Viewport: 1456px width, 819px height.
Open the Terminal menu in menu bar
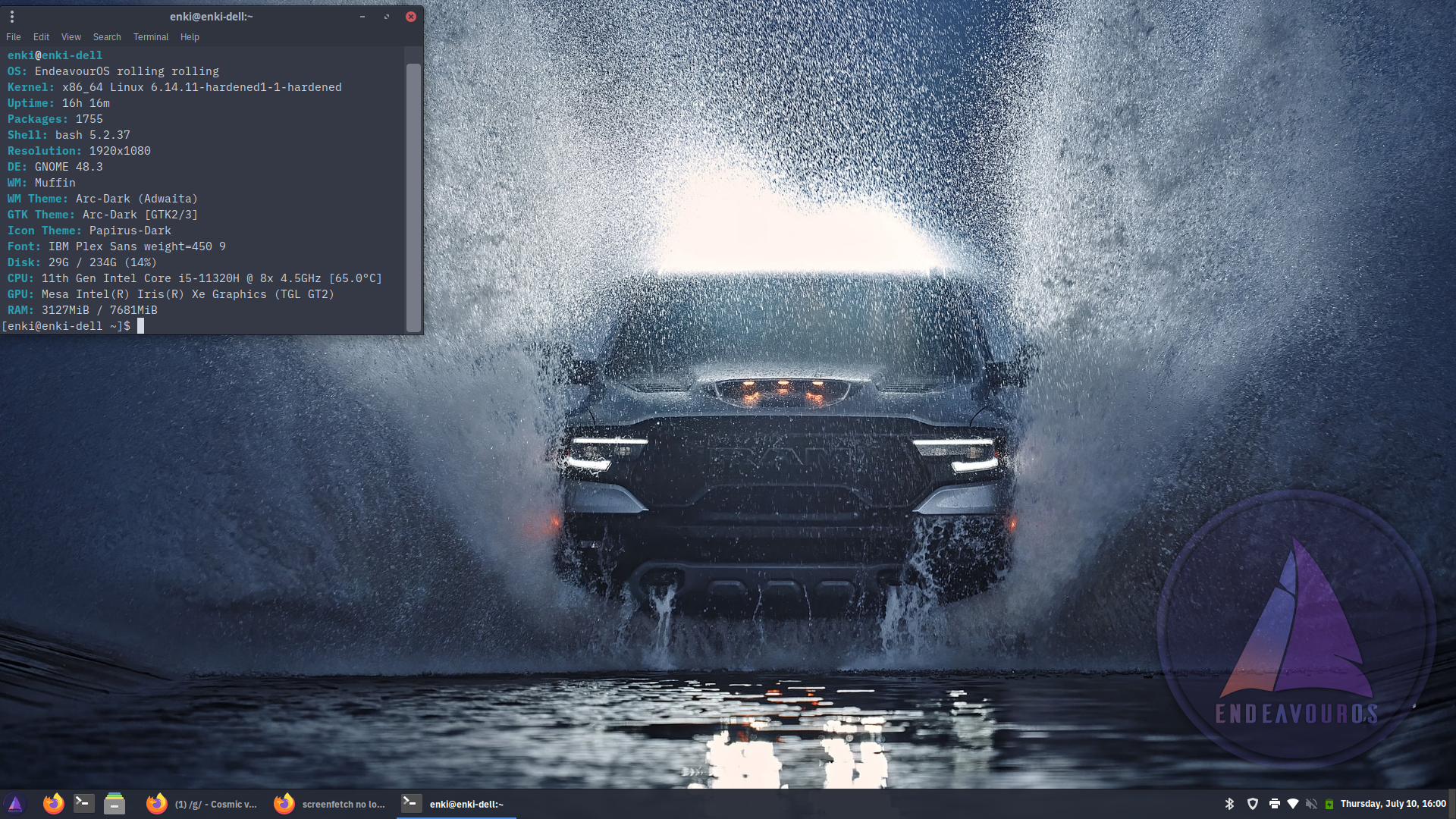(x=151, y=37)
